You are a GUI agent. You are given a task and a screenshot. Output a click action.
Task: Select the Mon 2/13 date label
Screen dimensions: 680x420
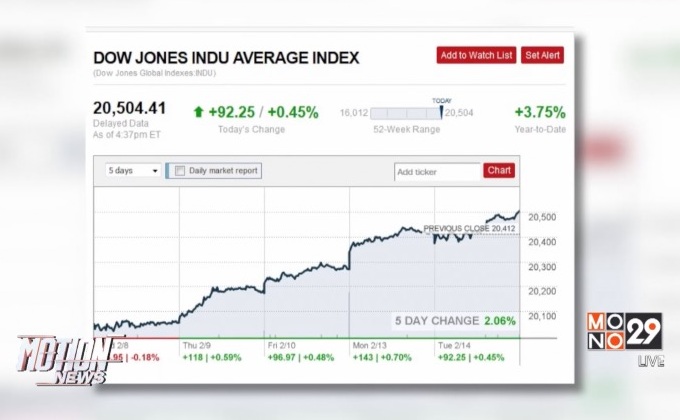point(369,344)
